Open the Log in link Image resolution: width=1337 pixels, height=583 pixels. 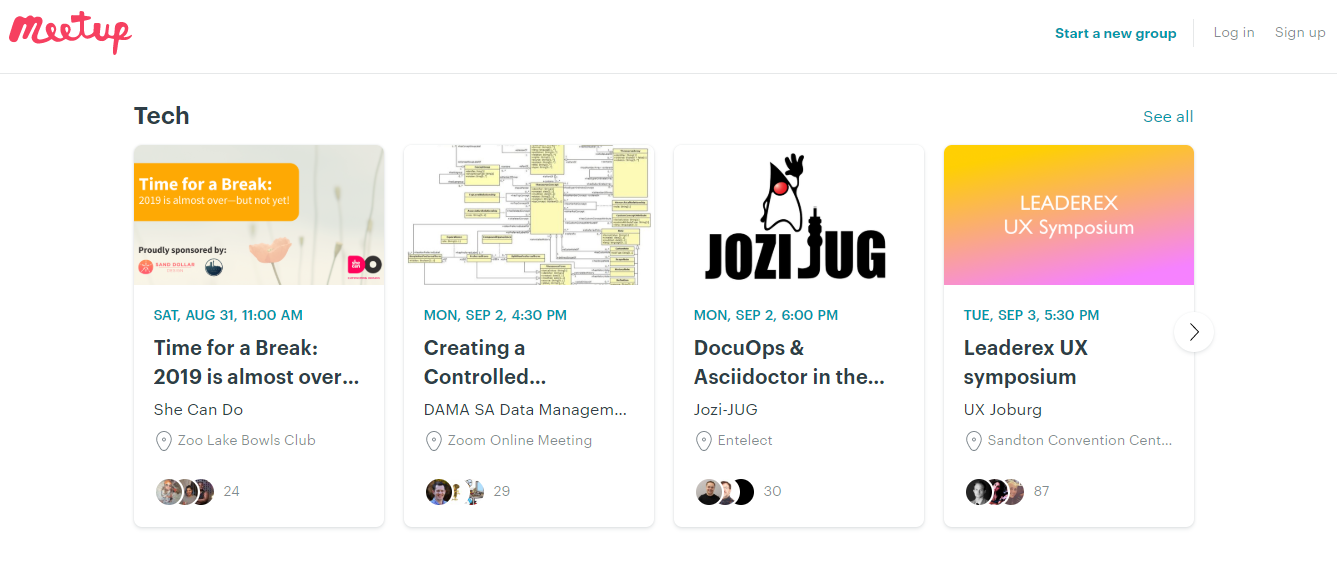(x=1234, y=32)
